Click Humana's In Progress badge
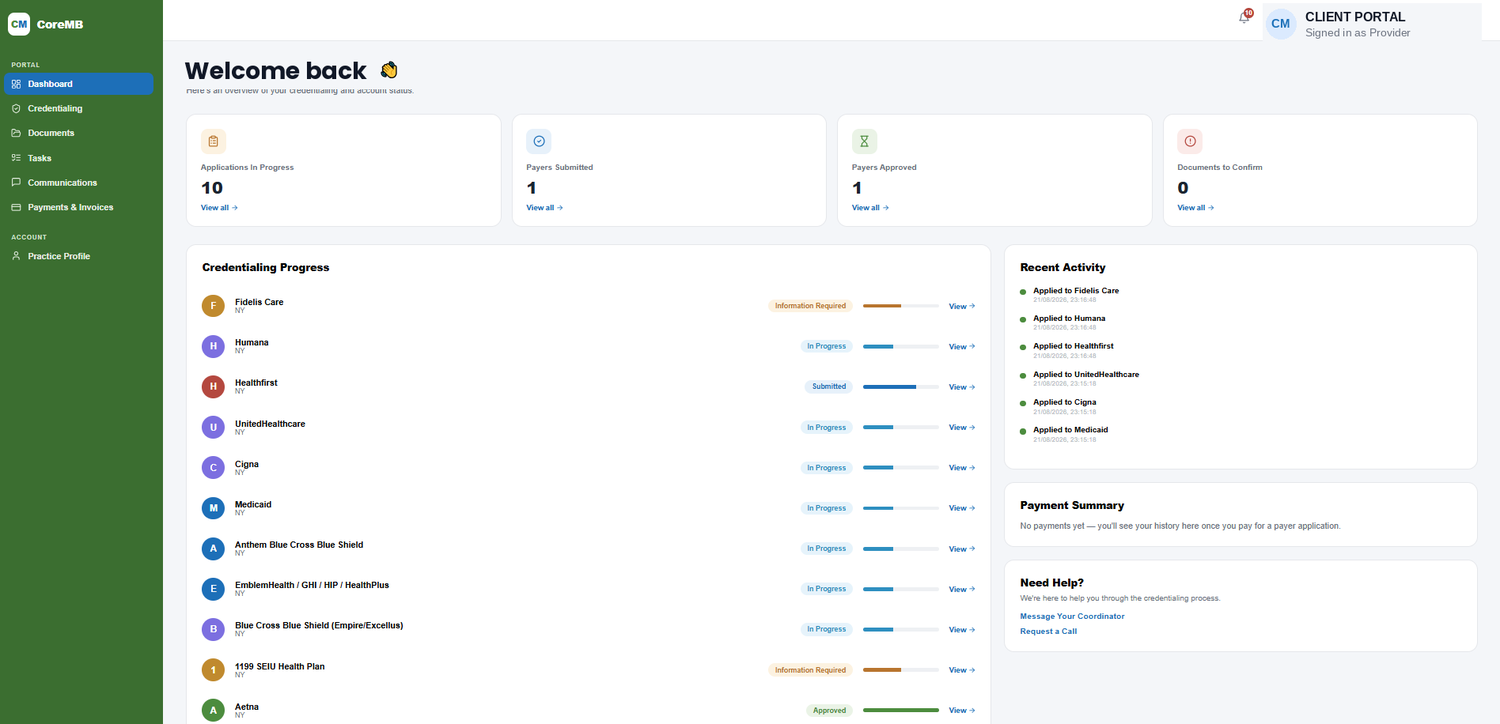Screen dimensions: 1500x724 click(826, 346)
